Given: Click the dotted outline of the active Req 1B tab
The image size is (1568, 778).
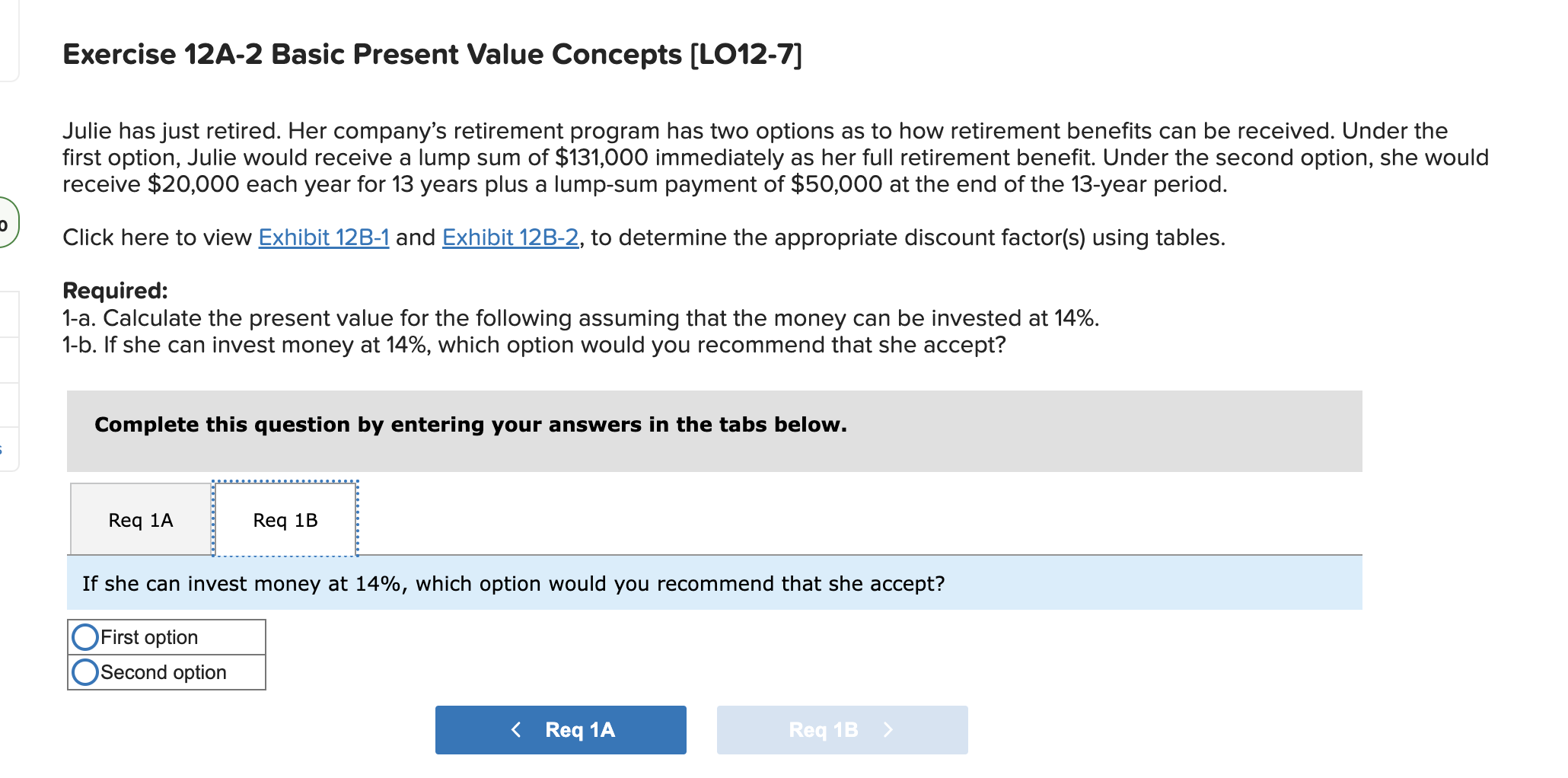Looking at the screenshot, I should click(285, 480).
